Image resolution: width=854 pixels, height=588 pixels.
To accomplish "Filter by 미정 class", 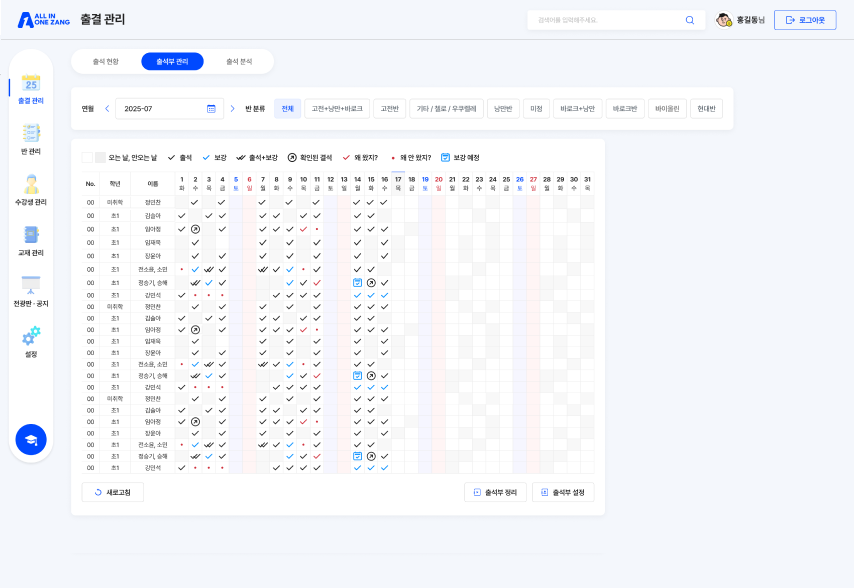I will (536, 109).
